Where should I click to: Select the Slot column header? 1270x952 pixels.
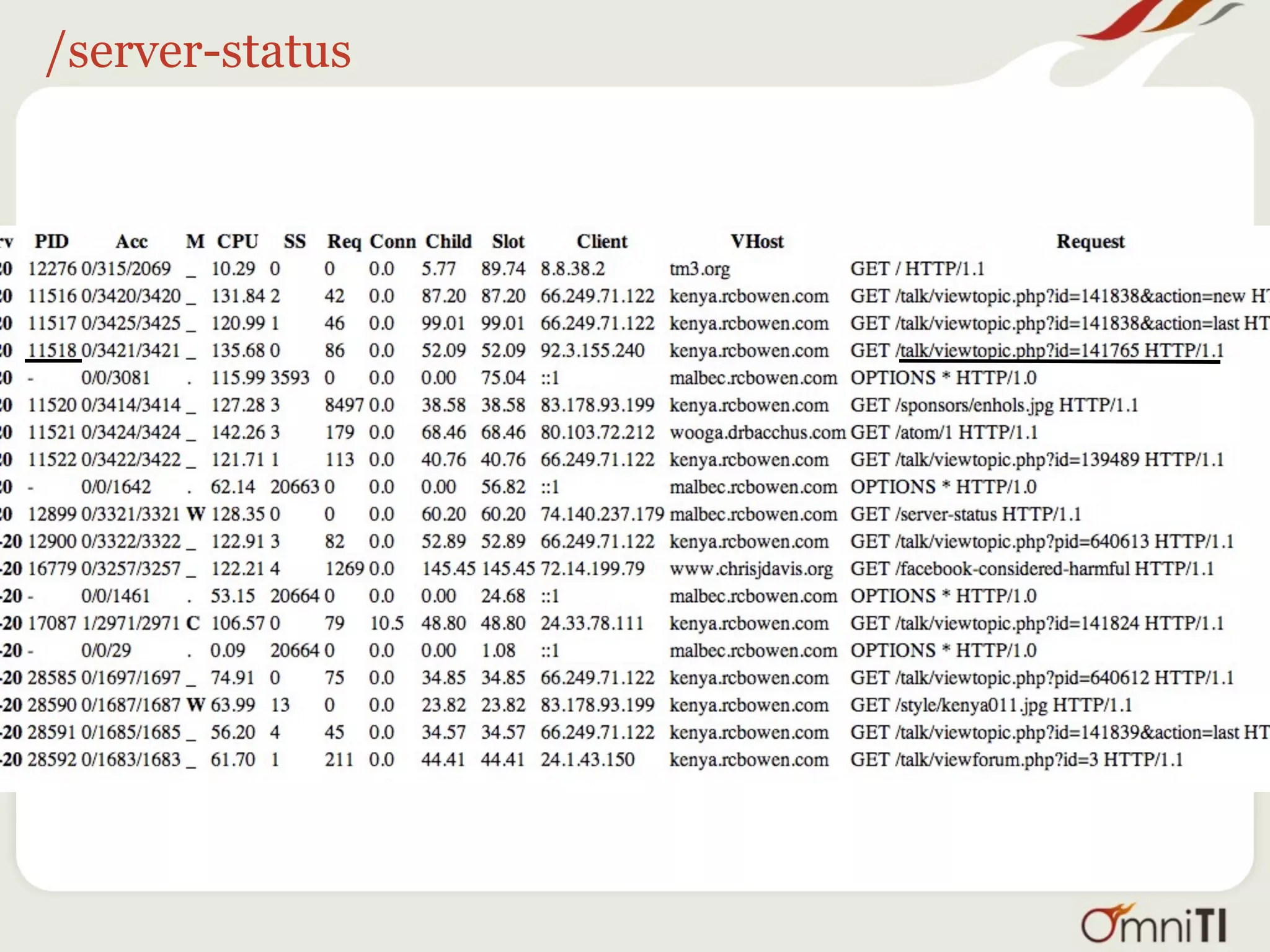[x=508, y=241]
